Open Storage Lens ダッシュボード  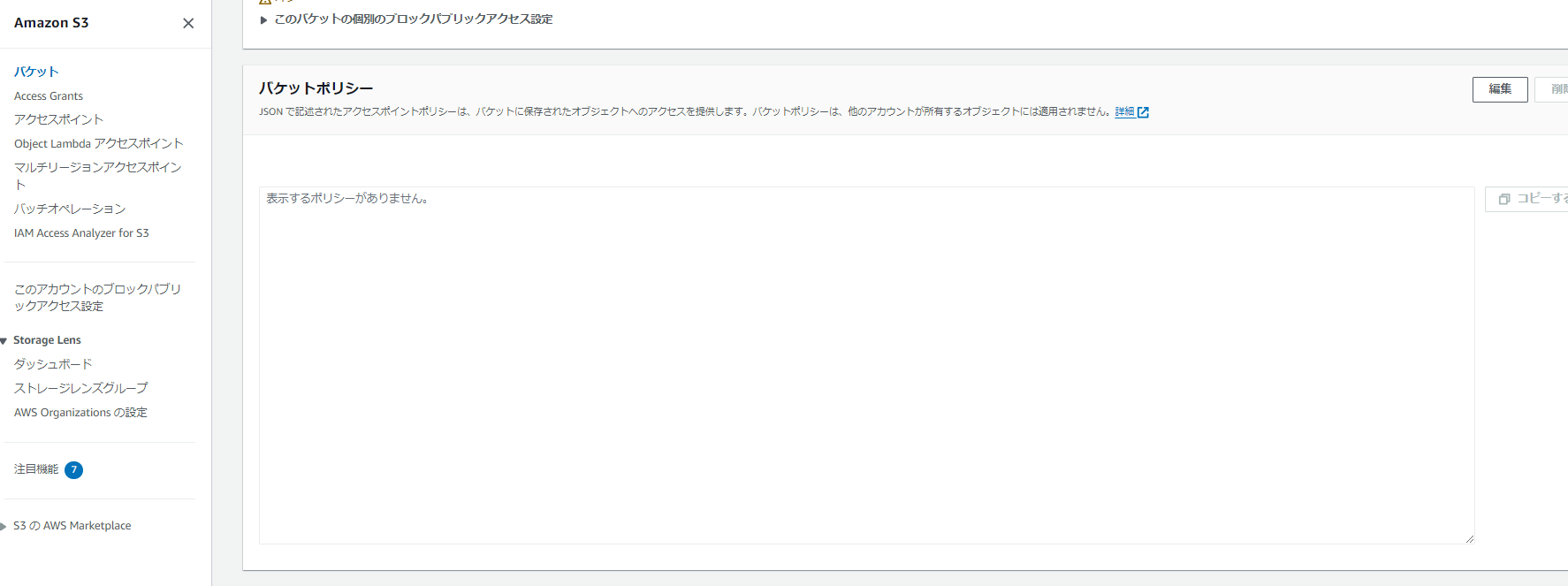coord(53,364)
